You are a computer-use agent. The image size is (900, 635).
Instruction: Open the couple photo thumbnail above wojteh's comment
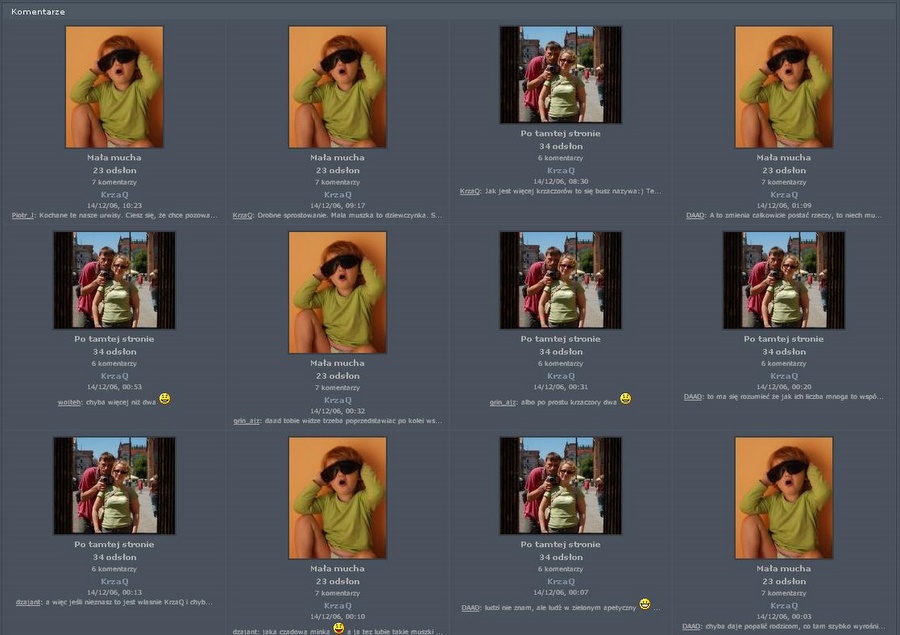[x=114, y=281]
